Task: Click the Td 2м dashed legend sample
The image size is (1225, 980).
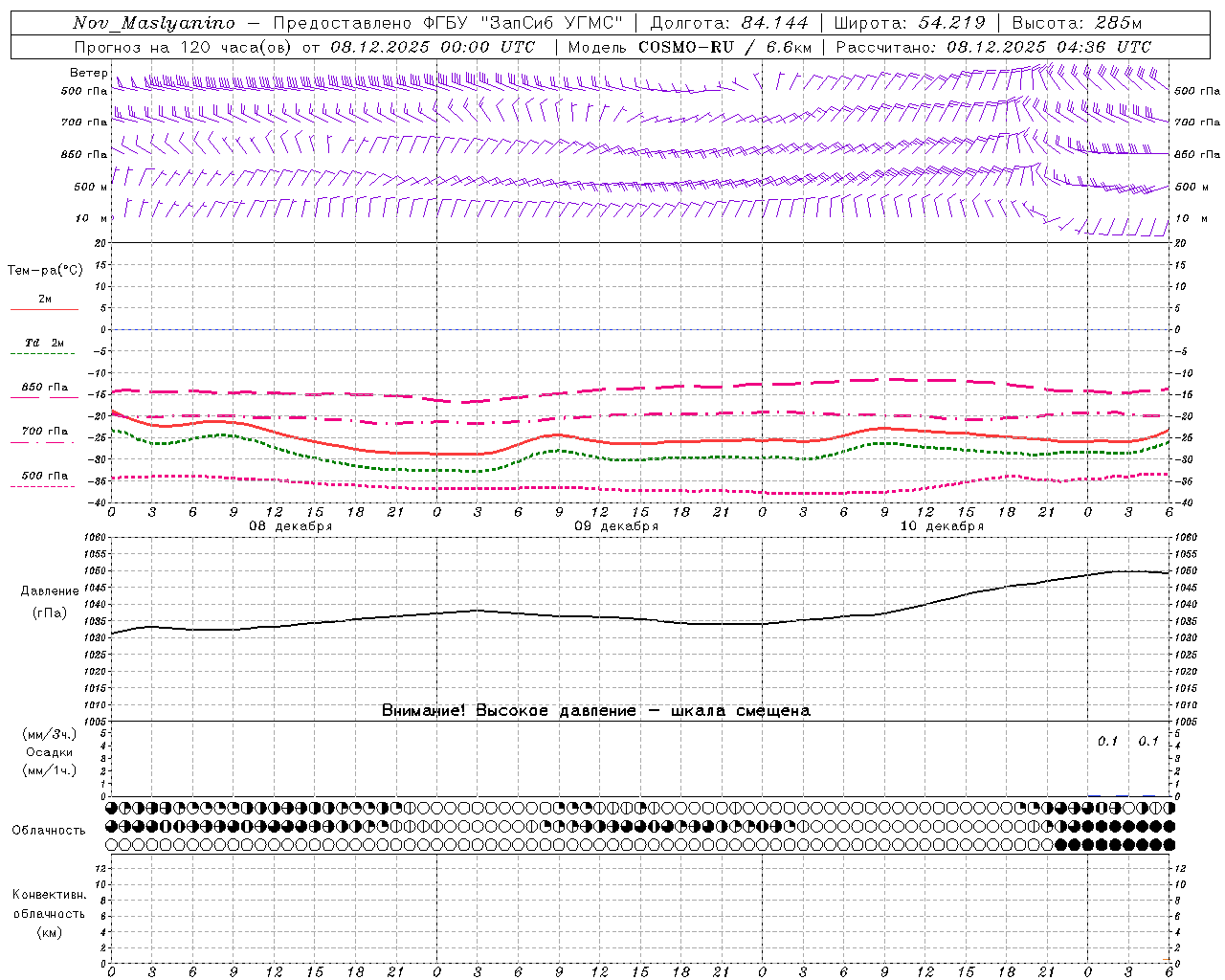Action: tap(44, 353)
